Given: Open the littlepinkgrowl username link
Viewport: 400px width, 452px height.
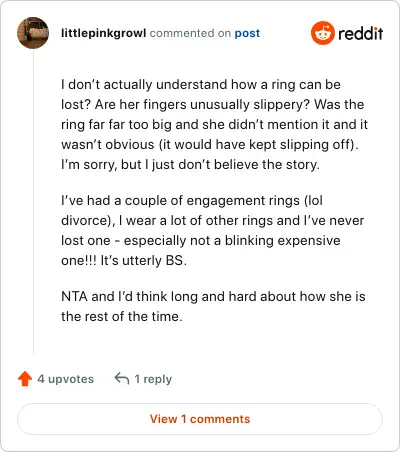Looking at the screenshot, I should 104,33.
